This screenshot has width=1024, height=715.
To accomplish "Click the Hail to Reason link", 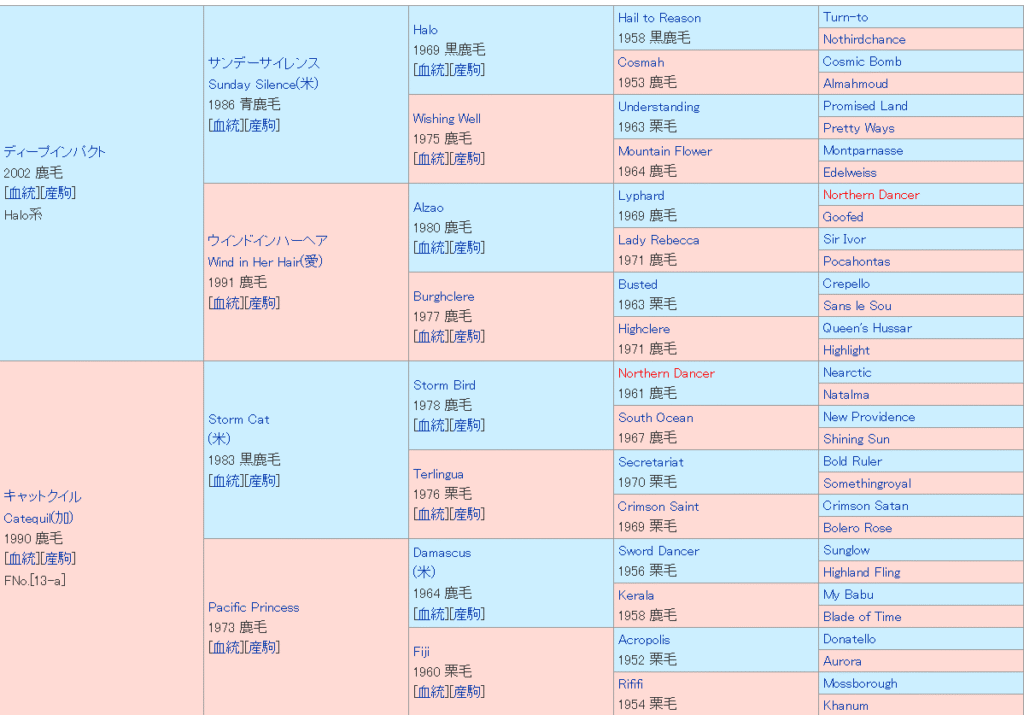I will pyautogui.click(x=659, y=18).
